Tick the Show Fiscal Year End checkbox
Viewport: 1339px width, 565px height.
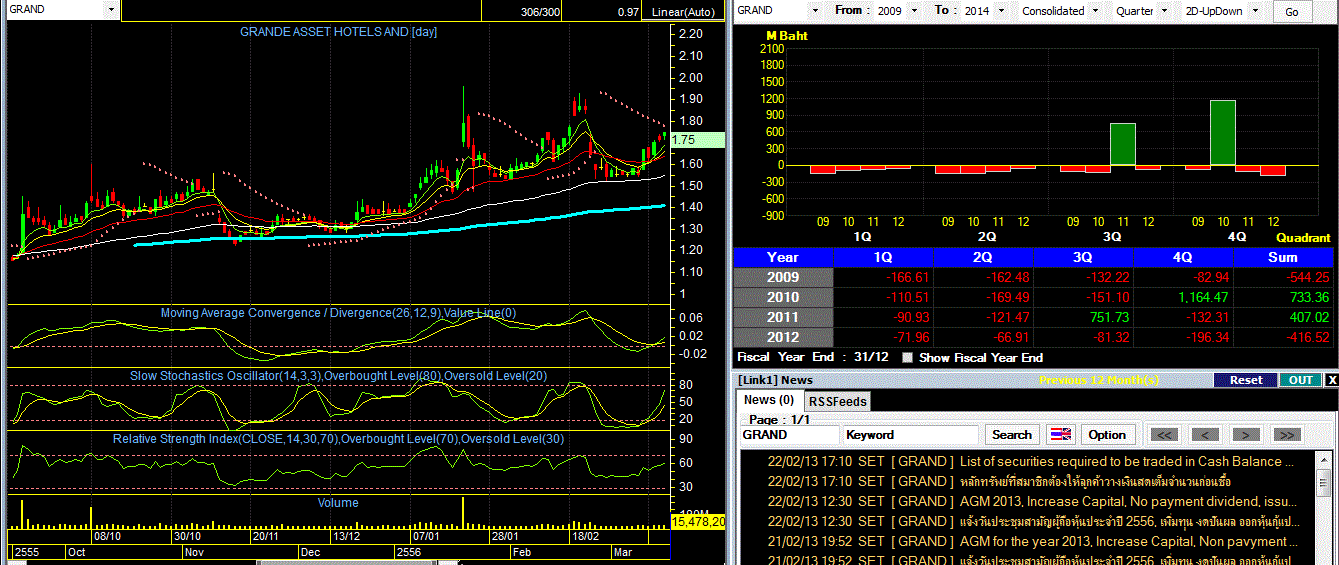click(908, 357)
